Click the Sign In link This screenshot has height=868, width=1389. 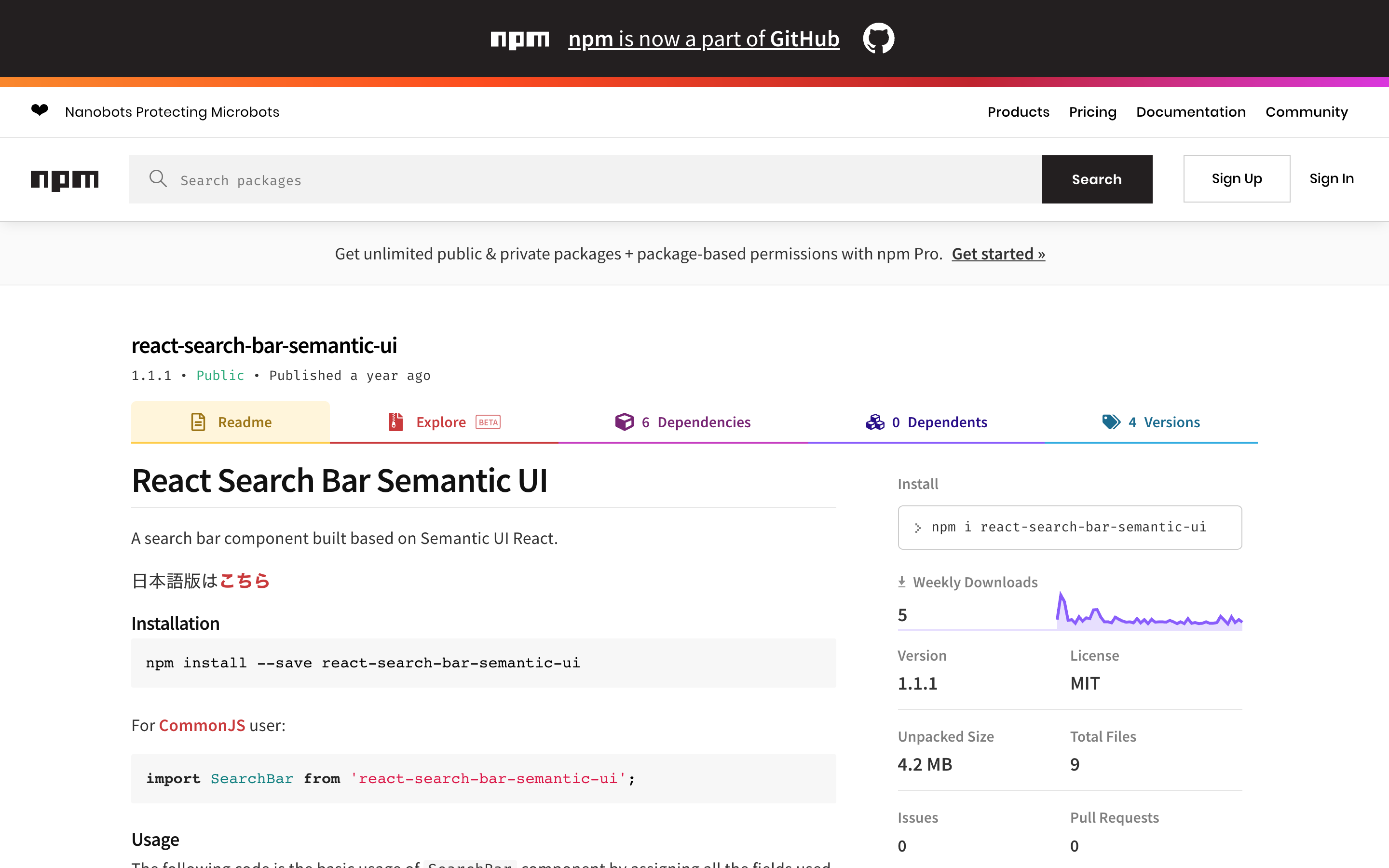(1331, 178)
